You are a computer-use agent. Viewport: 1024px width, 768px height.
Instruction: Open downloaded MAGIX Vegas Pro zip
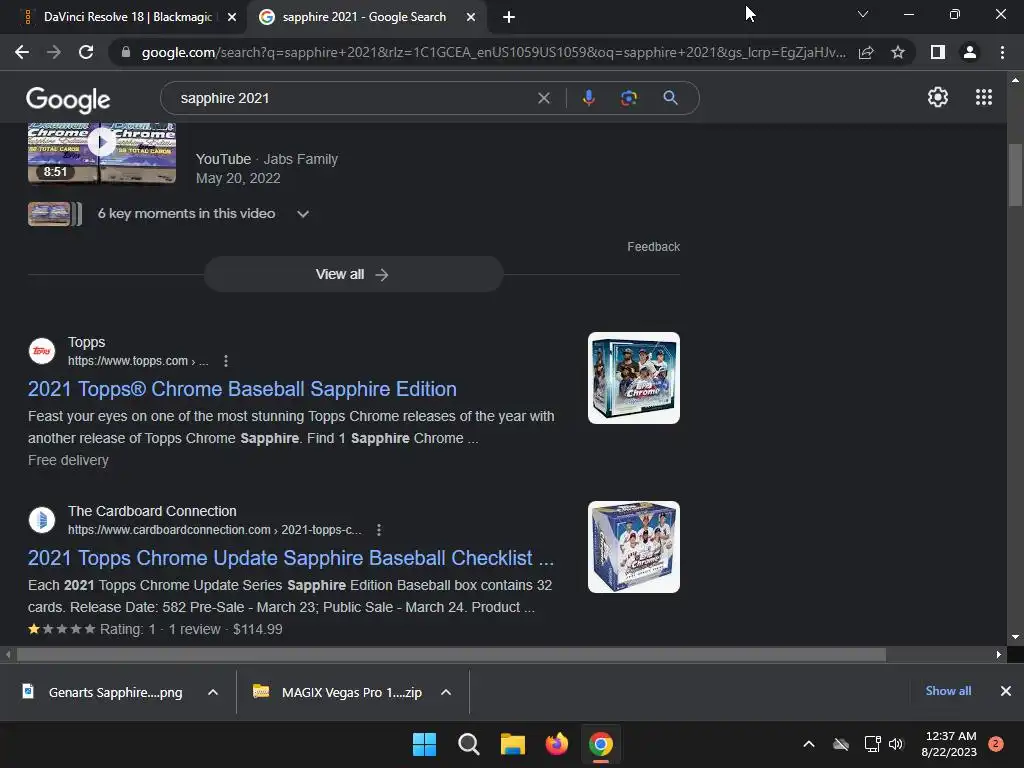point(338,692)
